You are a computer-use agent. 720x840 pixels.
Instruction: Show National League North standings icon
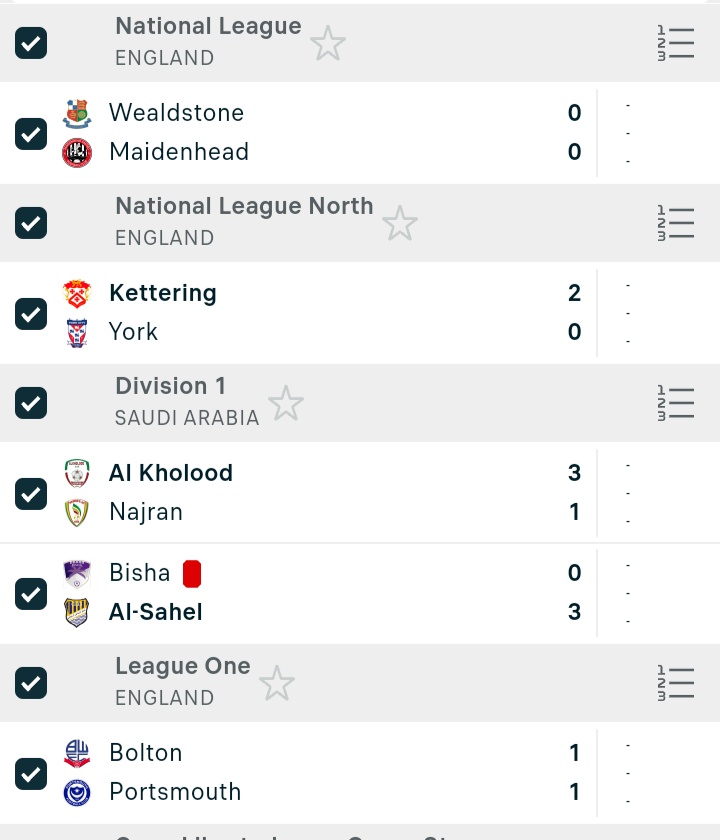pos(675,223)
